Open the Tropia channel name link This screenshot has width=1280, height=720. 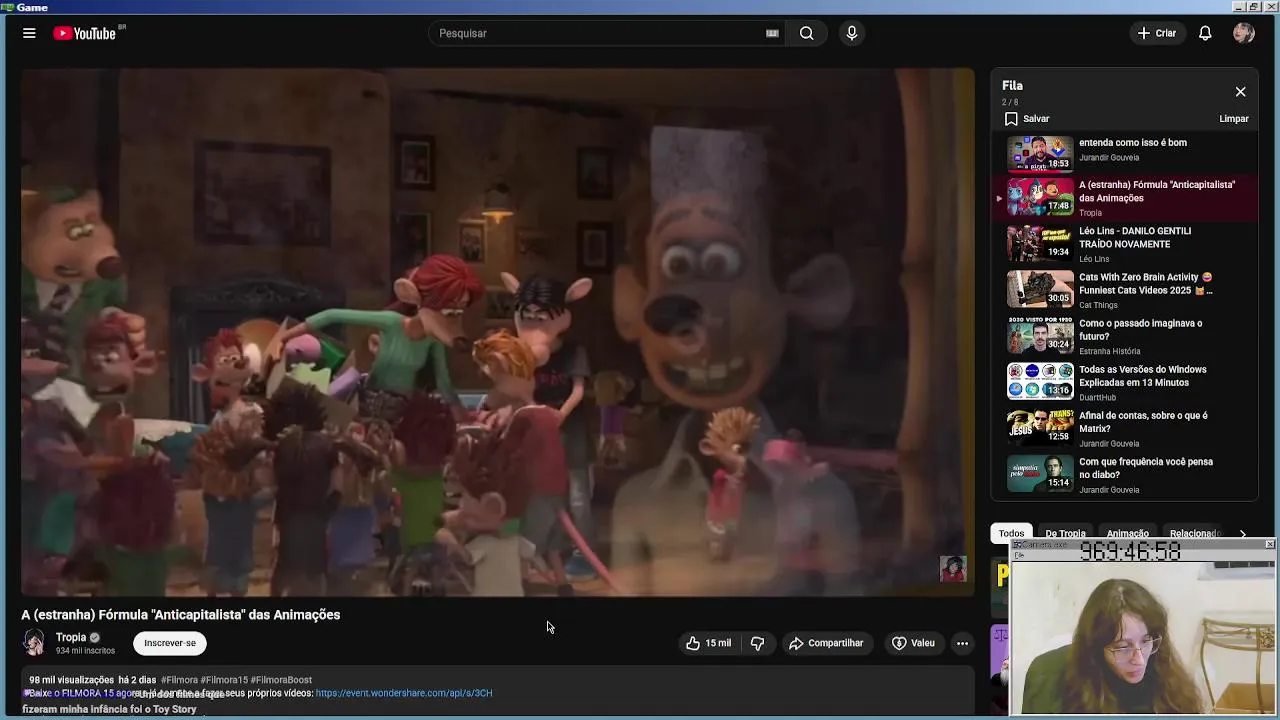[x=71, y=637]
